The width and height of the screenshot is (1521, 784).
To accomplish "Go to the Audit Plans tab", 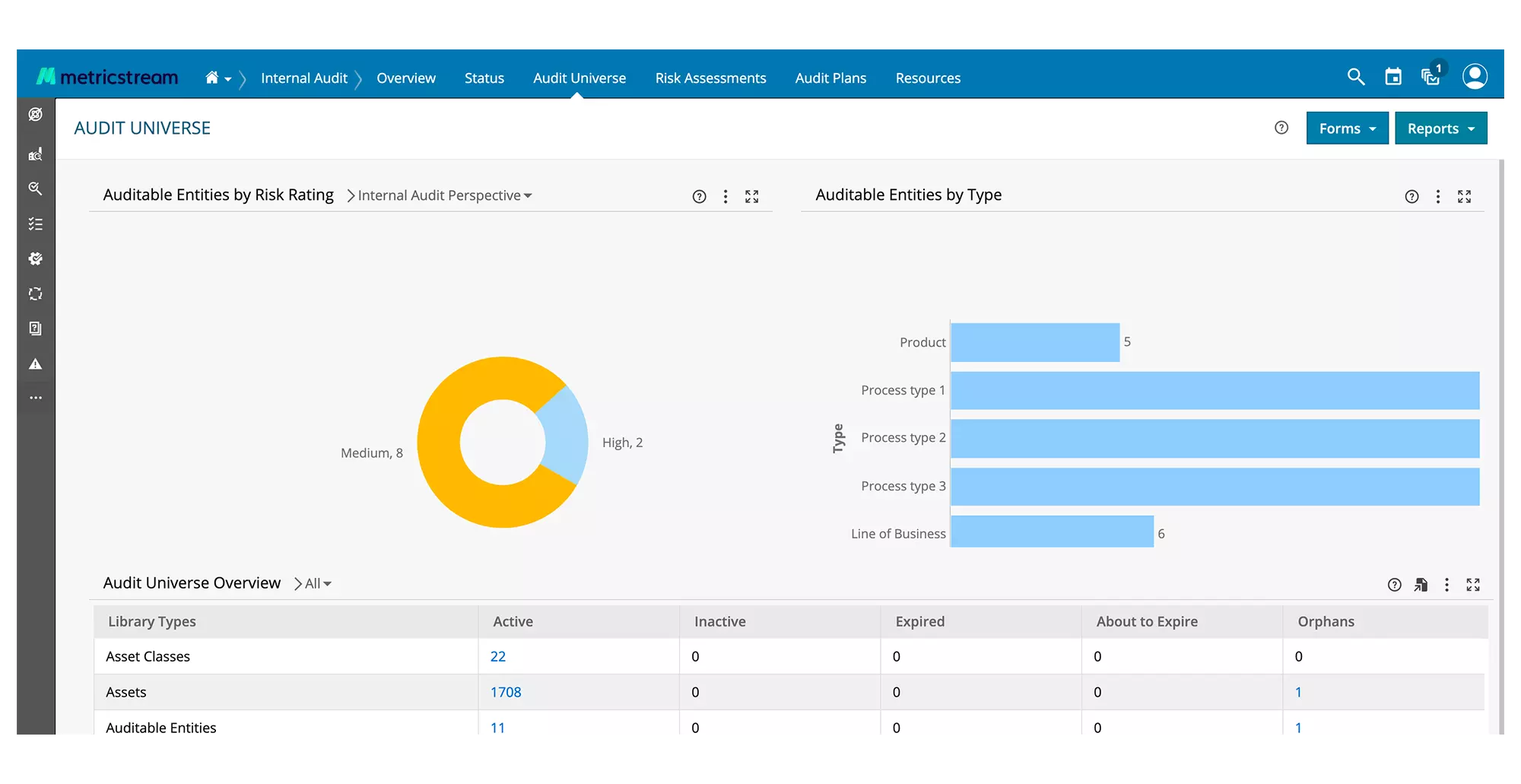I will [831, 78].
